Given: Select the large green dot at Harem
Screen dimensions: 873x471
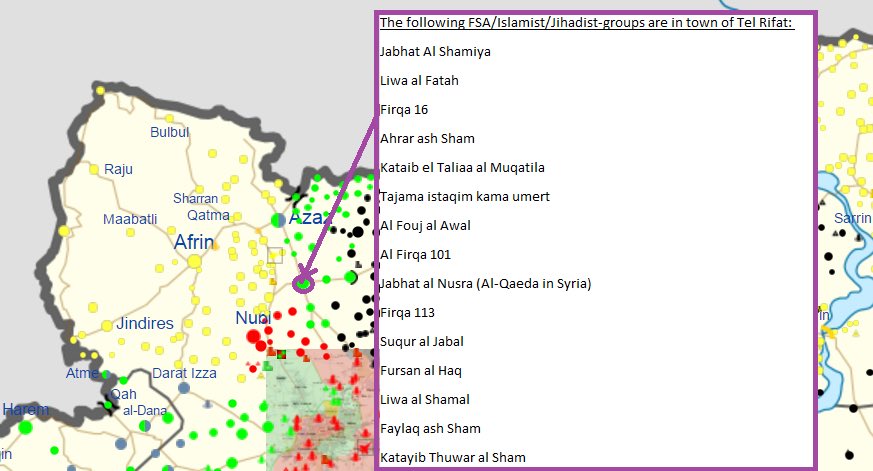Looking at the screenshot, I should point(25,428).
